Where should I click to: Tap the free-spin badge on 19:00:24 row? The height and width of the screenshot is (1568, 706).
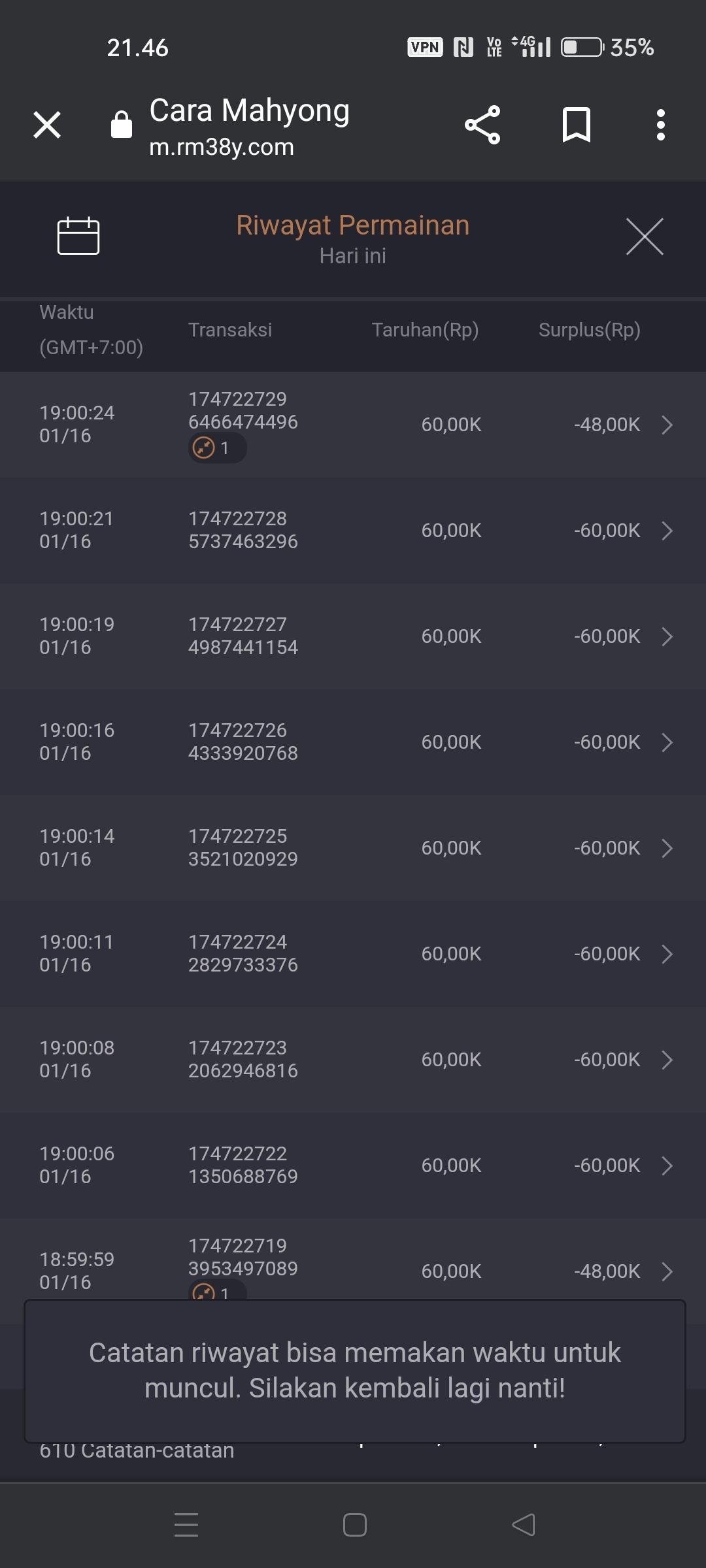click(217, 448)
